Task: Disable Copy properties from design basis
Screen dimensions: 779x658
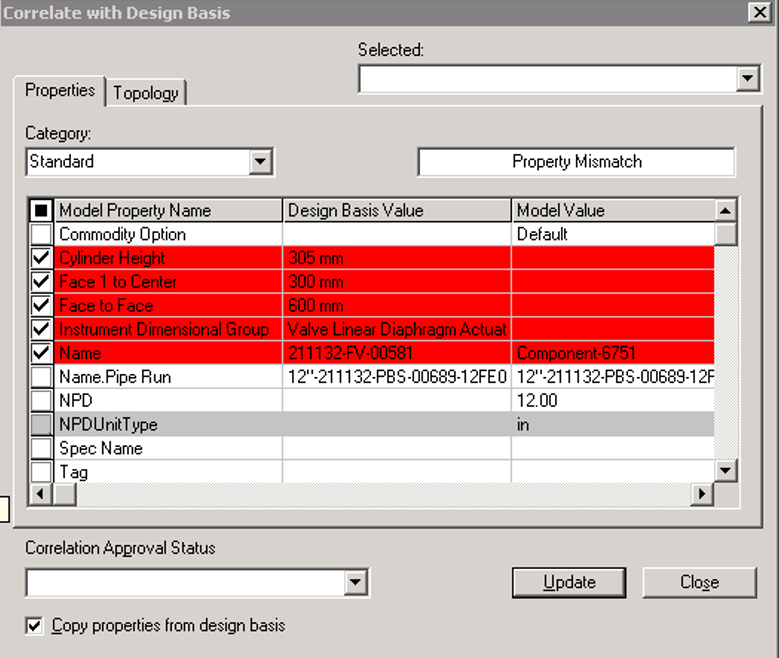Action: point(36,626)
